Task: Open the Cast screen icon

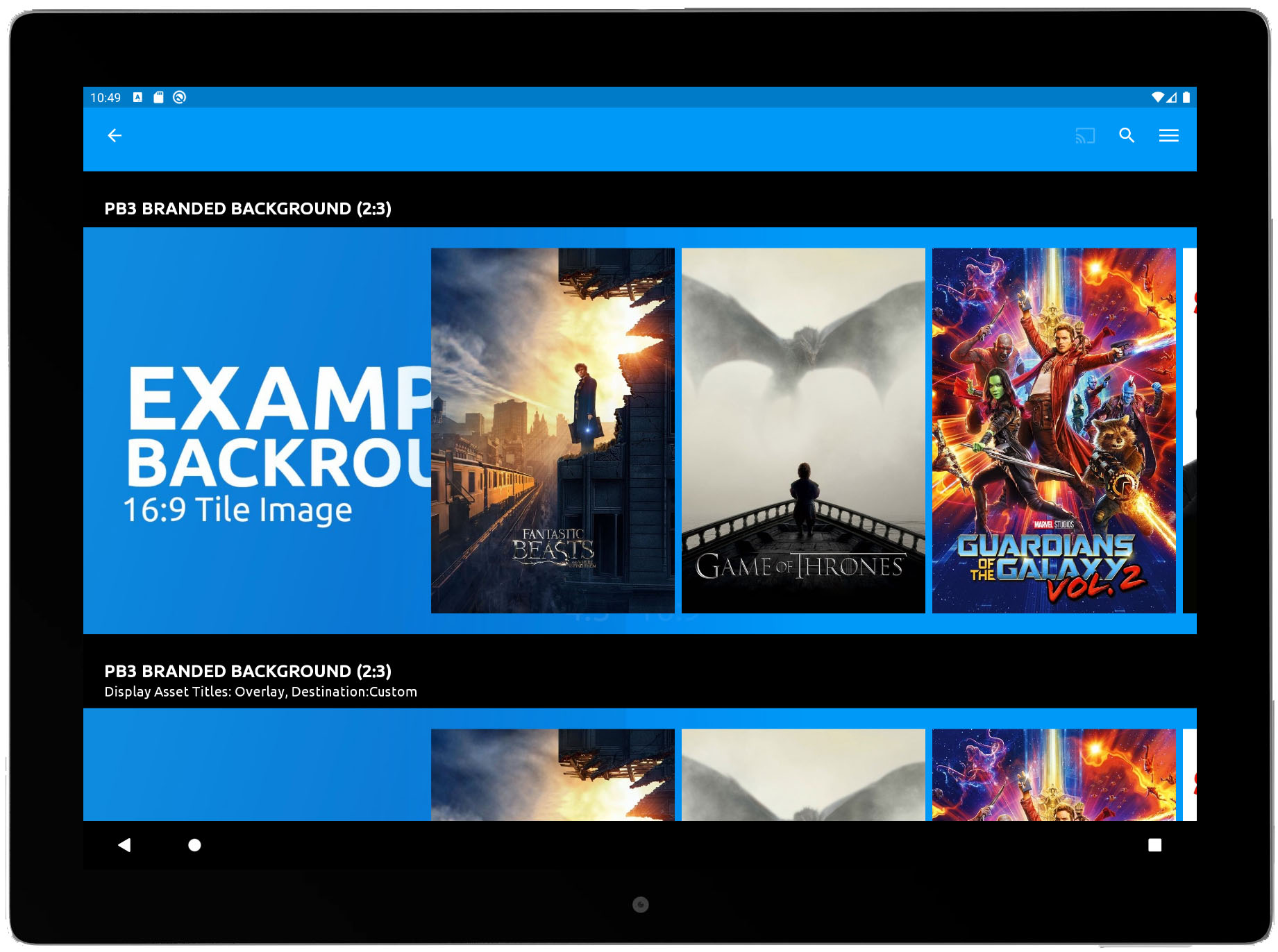Action: point(1085,136)
